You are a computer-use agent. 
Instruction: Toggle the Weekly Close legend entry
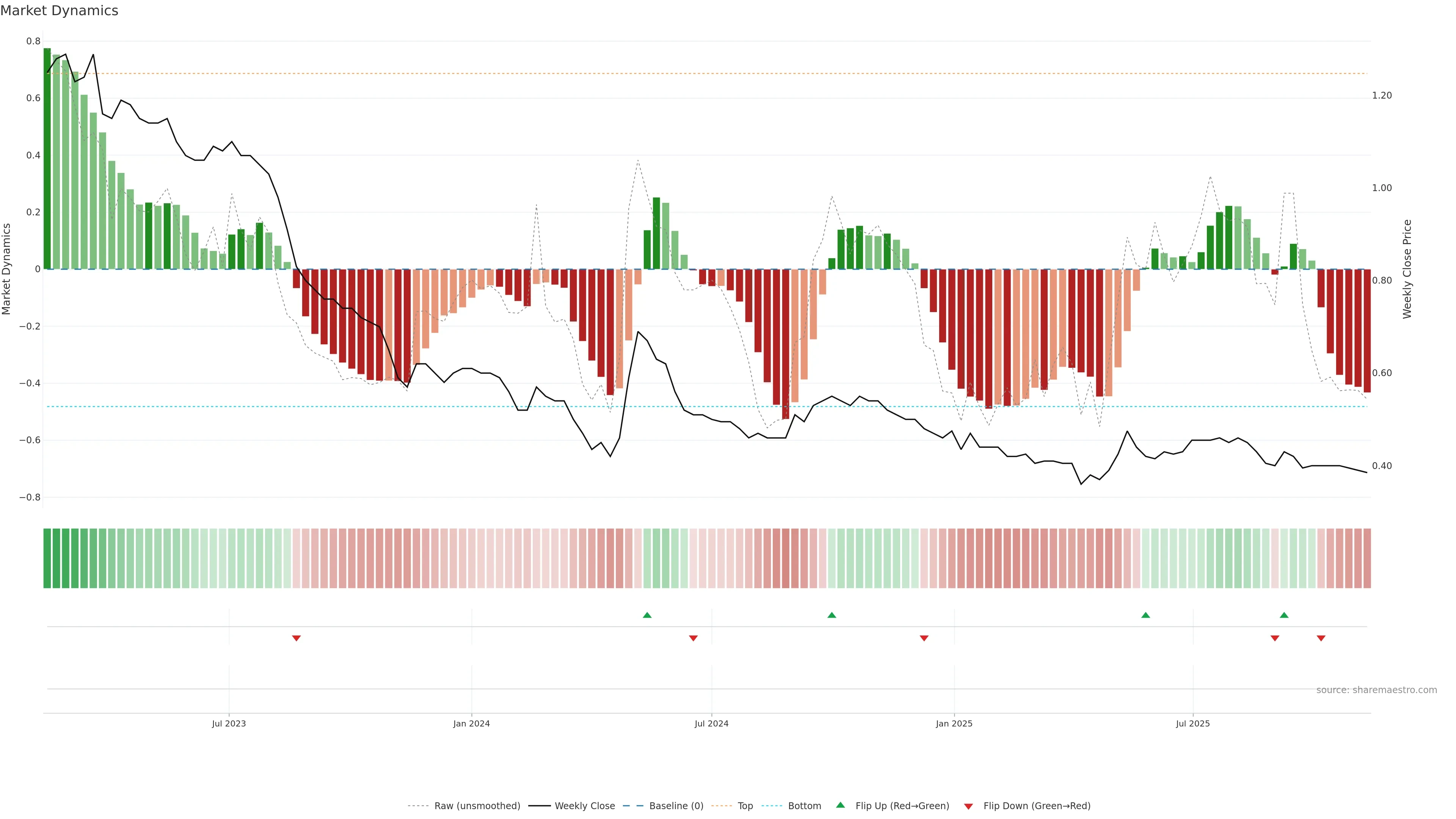[x=584, y=806]
